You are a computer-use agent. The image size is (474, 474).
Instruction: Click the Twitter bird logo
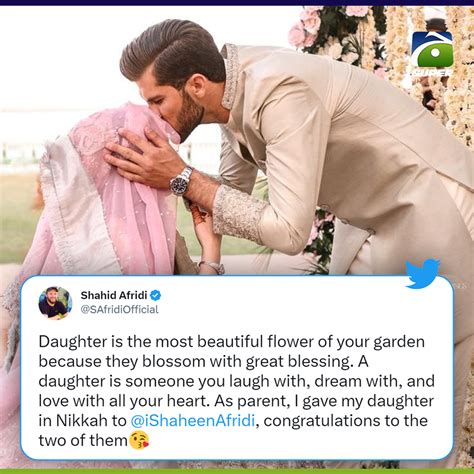tap(422, 273)
